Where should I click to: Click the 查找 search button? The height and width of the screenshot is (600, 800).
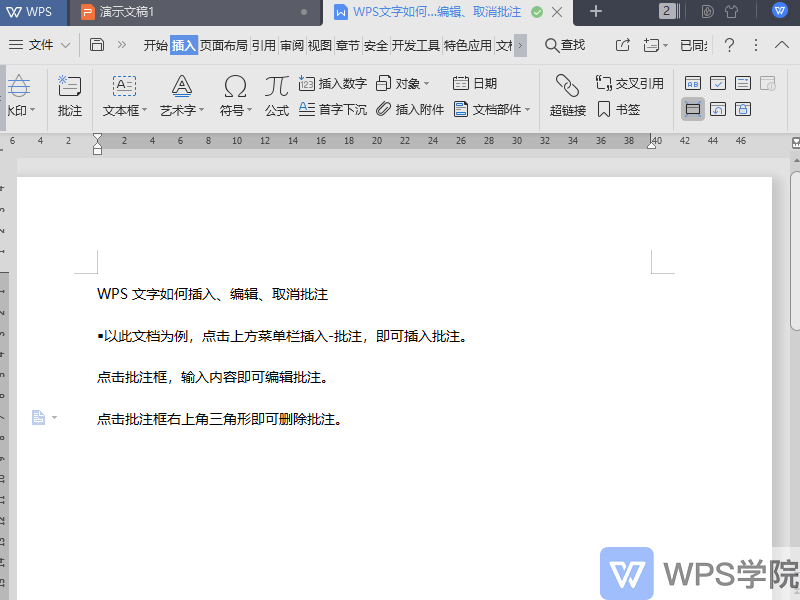coord(565,45)
